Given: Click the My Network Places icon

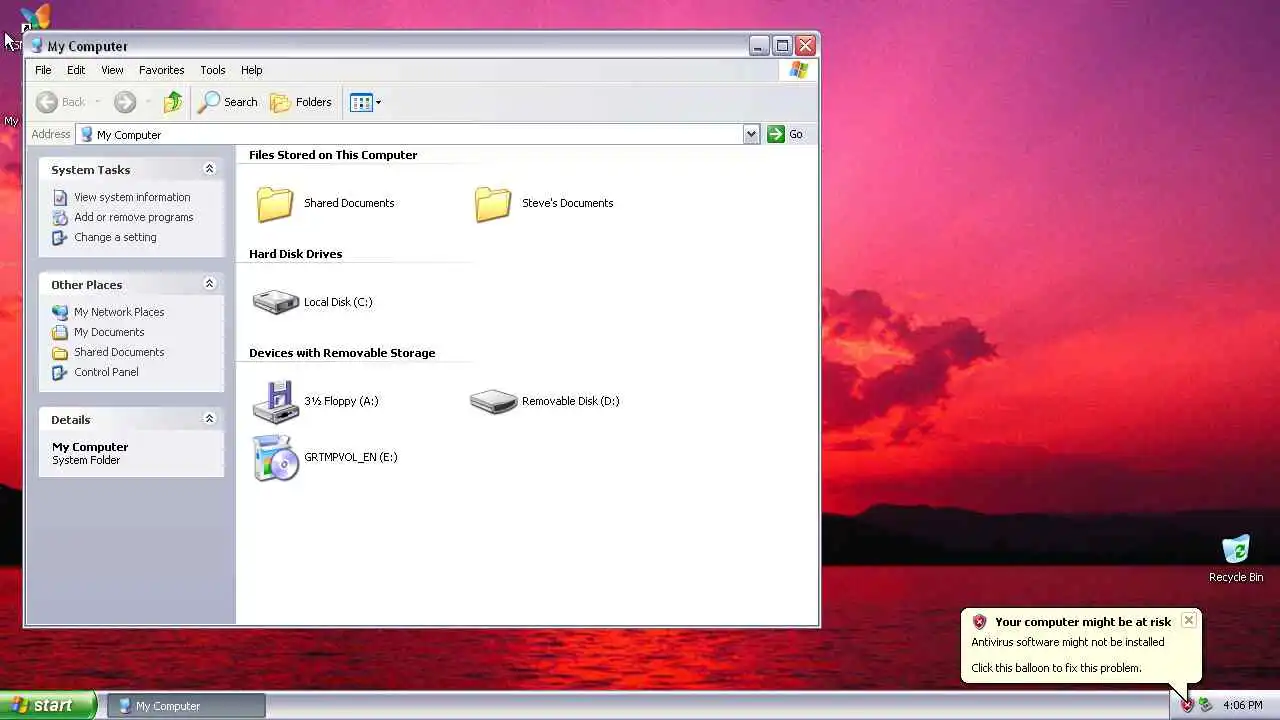Looking at the screenshot, I should [x=60, y=312].
